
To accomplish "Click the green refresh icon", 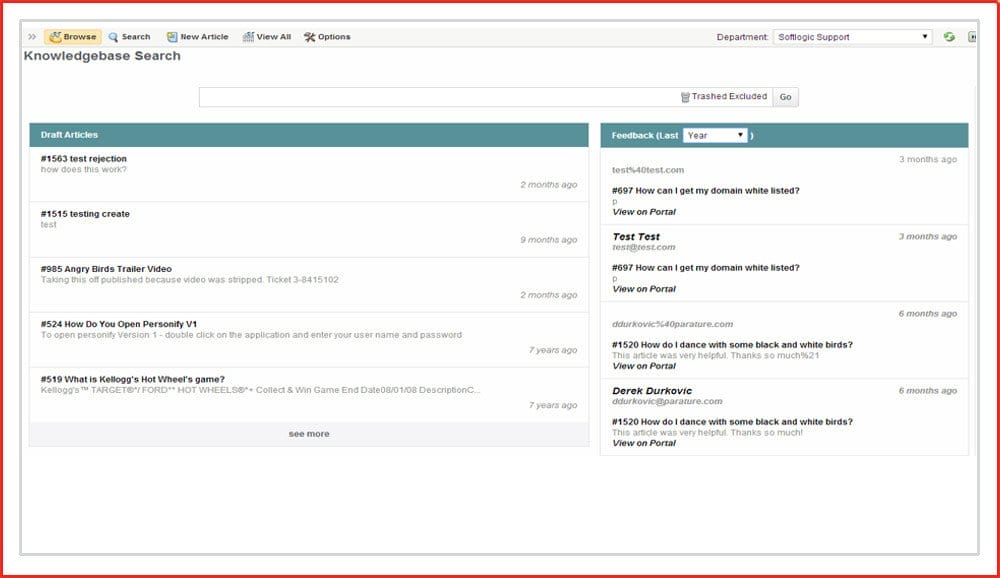I will (x=949, y=37).
